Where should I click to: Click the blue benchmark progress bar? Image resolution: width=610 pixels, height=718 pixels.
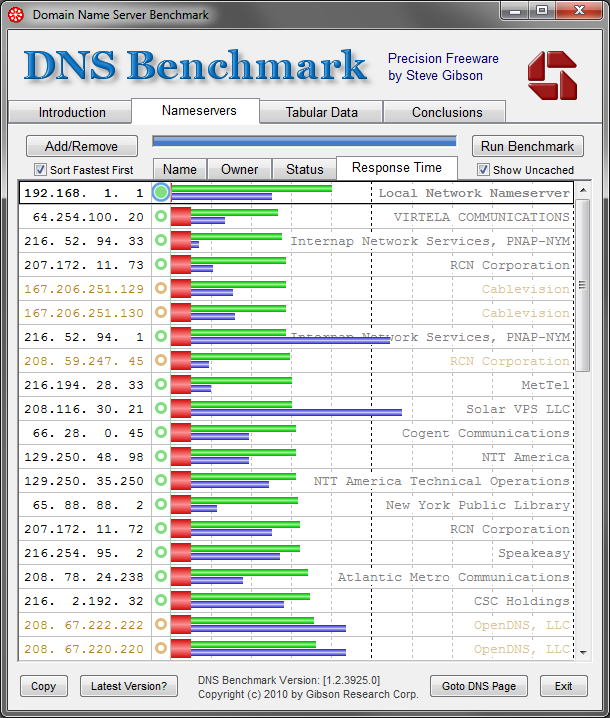[x=304, y=141]
